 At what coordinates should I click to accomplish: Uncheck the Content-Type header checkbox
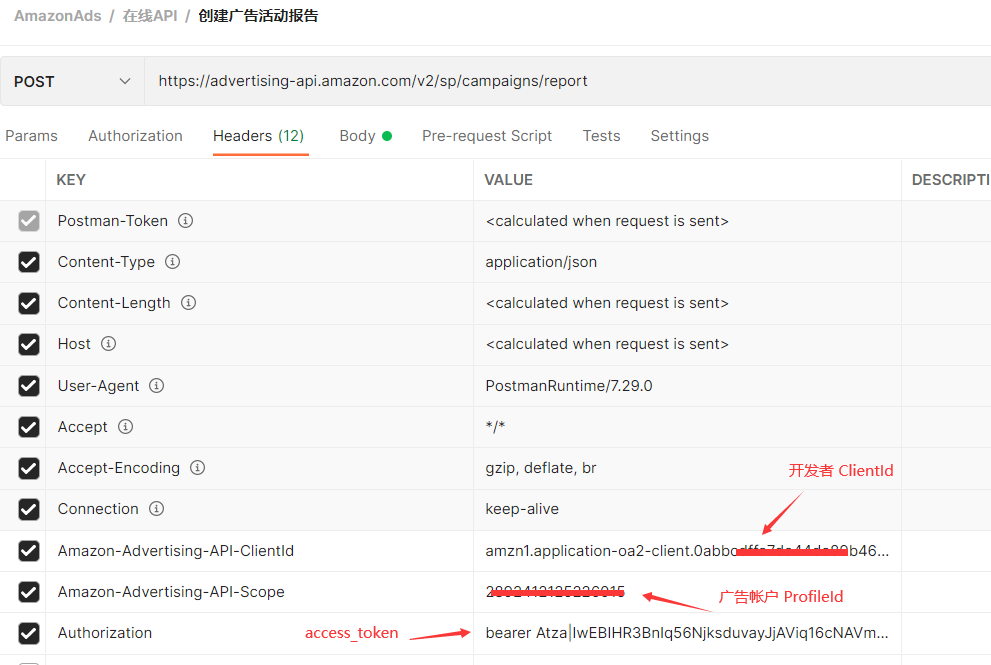tap(29, 262)
